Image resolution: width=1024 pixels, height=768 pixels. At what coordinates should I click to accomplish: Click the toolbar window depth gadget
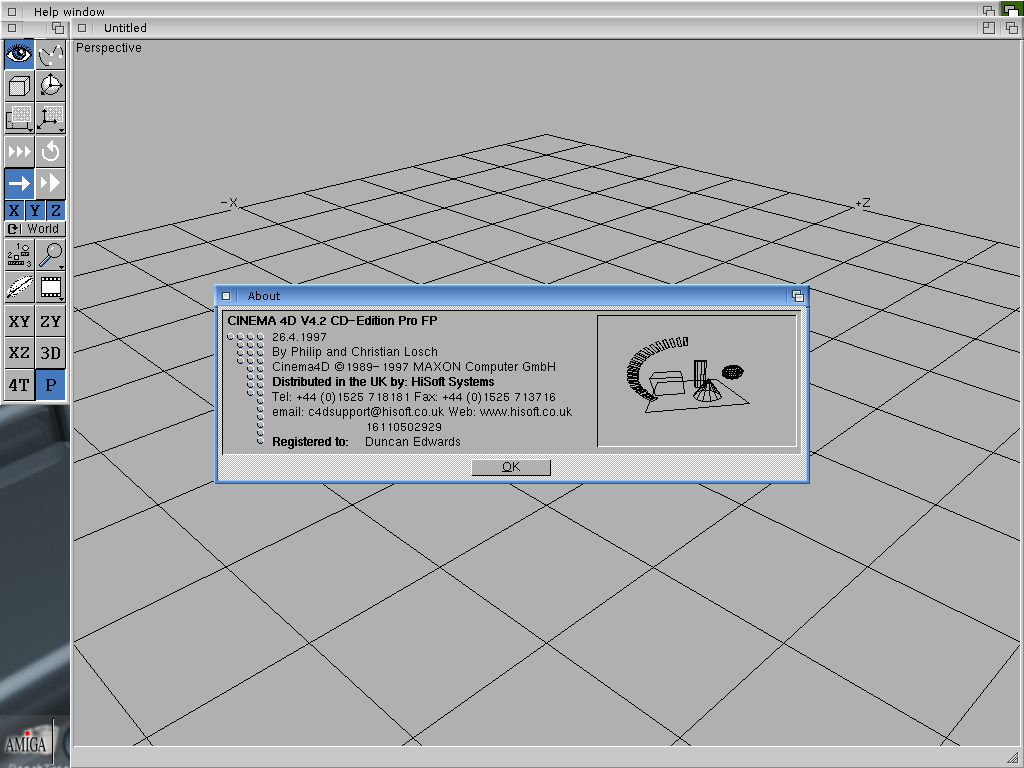pyautogui.click(x=58, y=28)
